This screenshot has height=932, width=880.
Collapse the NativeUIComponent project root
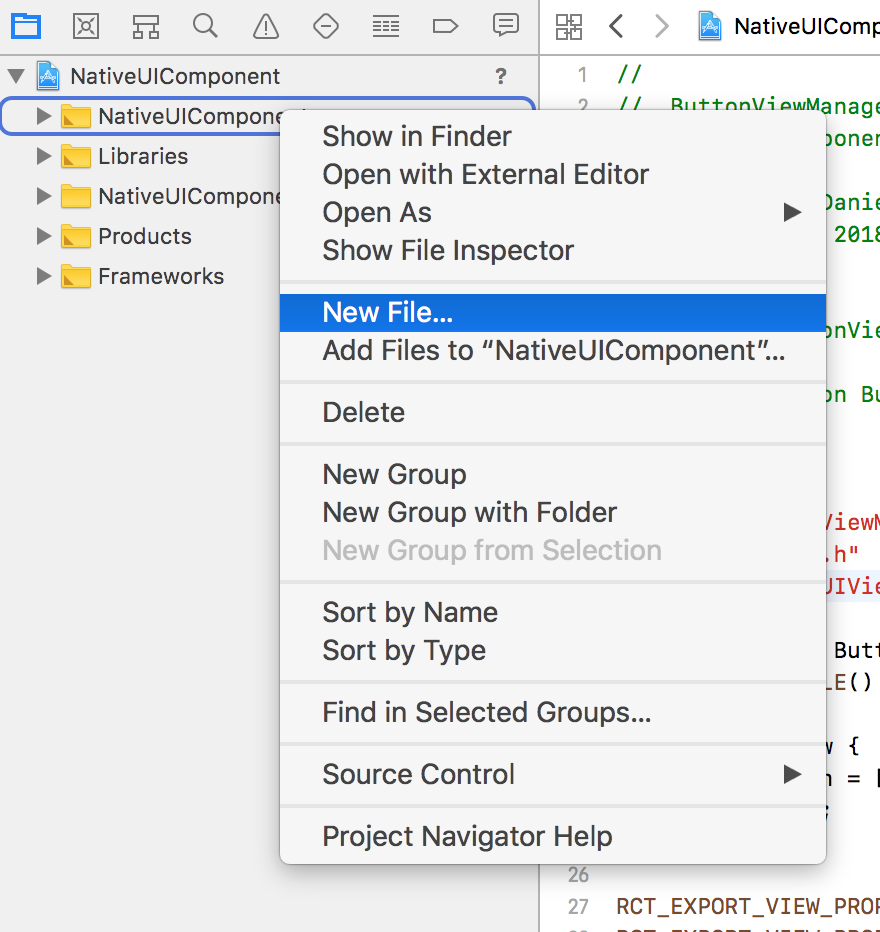[16, 76]
